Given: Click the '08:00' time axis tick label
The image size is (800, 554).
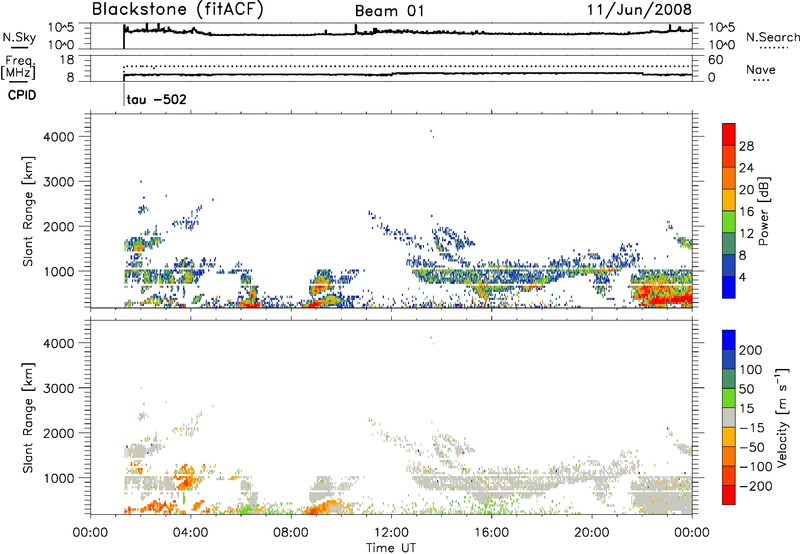Looking at the screenshot, I should click(x=291, y=533).
